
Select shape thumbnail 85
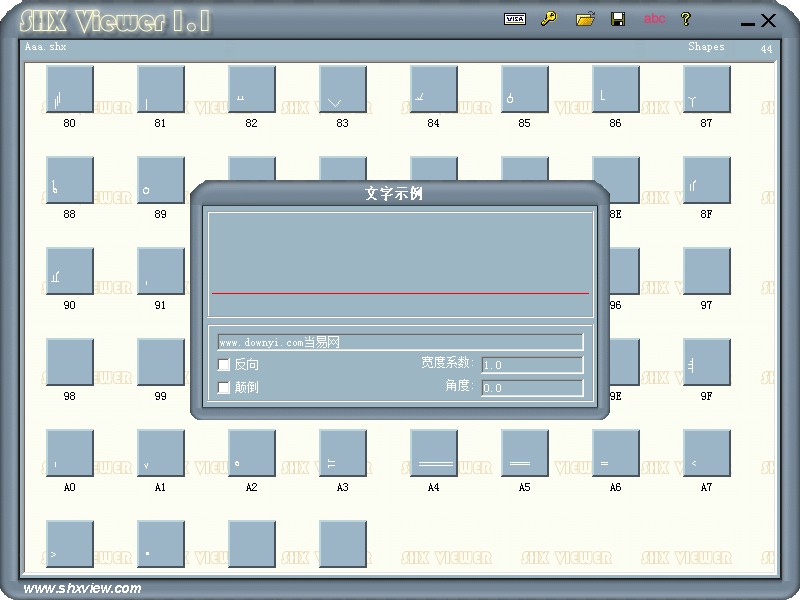pos(525,90)
